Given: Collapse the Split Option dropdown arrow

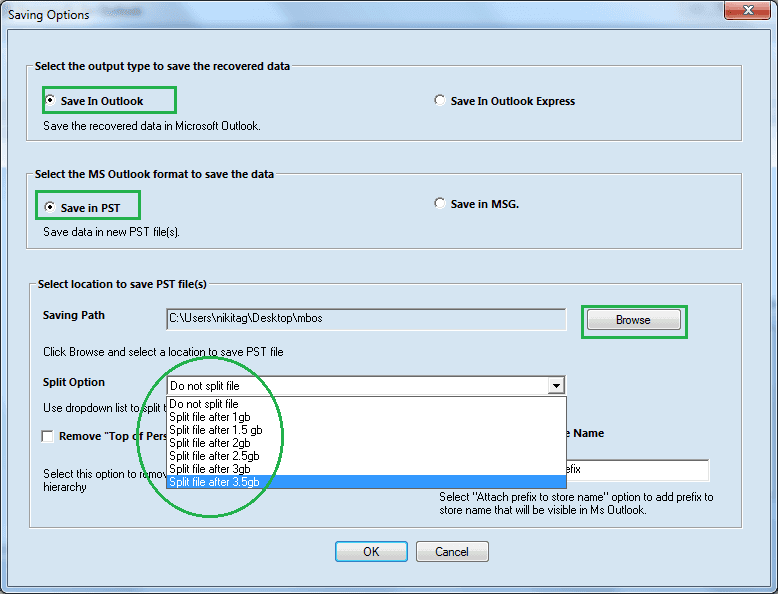Looking at the screenshot, I should [x=556, y=386].
